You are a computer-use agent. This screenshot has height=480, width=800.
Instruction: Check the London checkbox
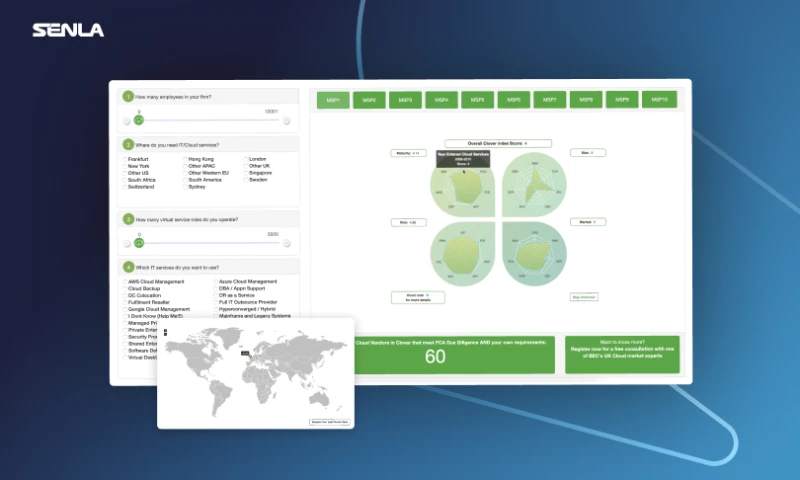point(246,159)
